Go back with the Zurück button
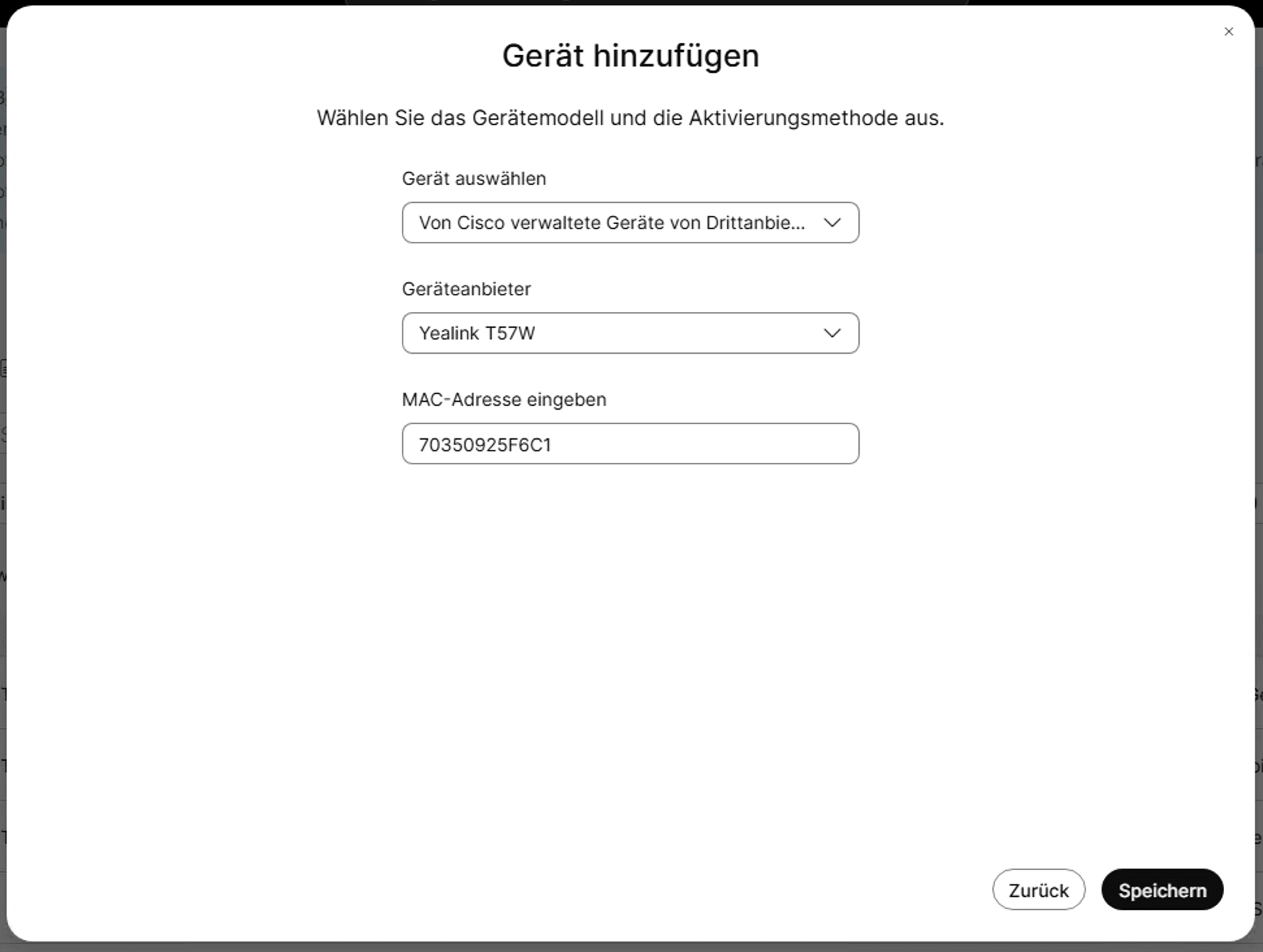The width and height of the screenshot is (1263, 952). point(1038,890)
